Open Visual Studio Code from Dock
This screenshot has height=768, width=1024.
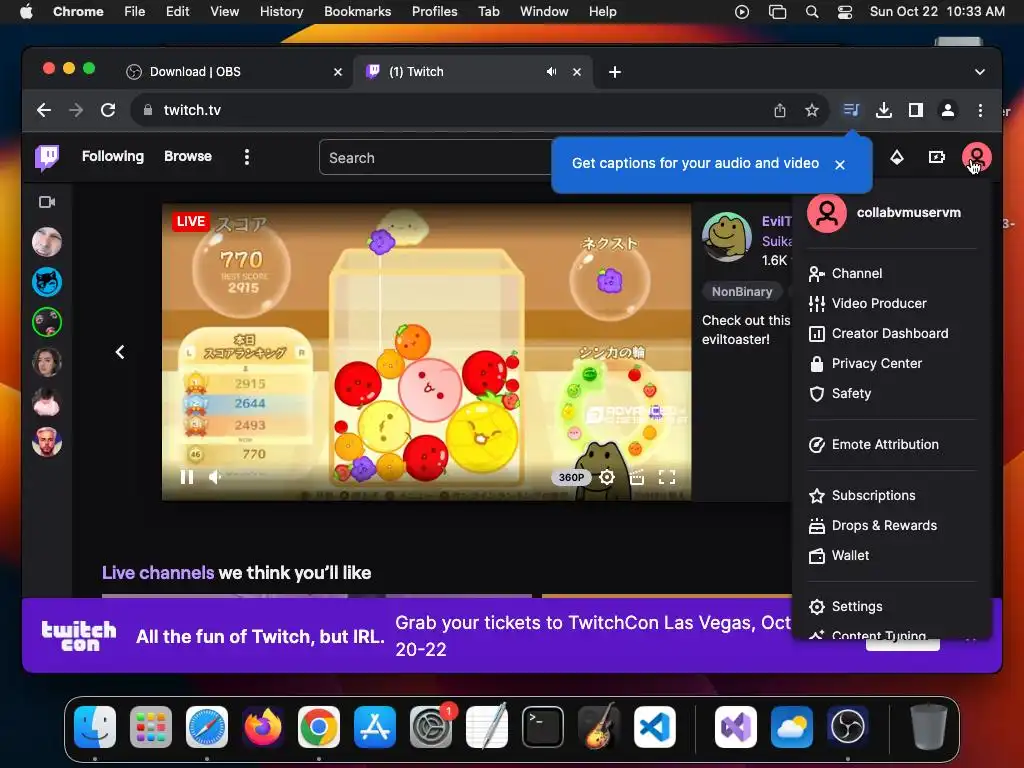pos(655,727)
